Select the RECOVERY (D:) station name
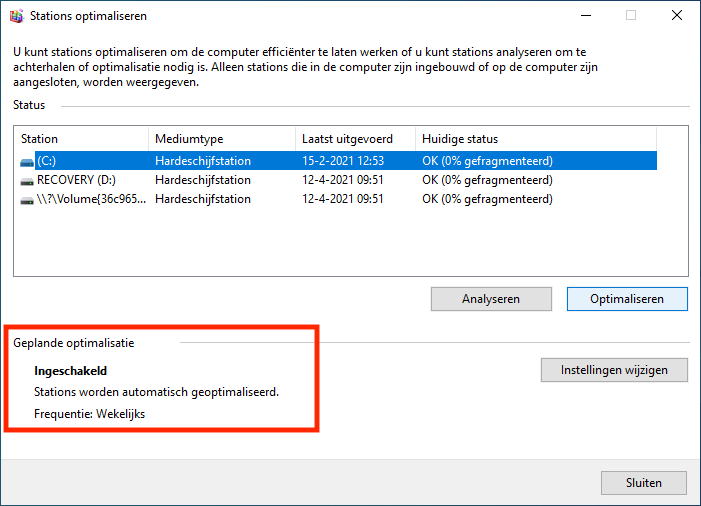 coord(78,180)
